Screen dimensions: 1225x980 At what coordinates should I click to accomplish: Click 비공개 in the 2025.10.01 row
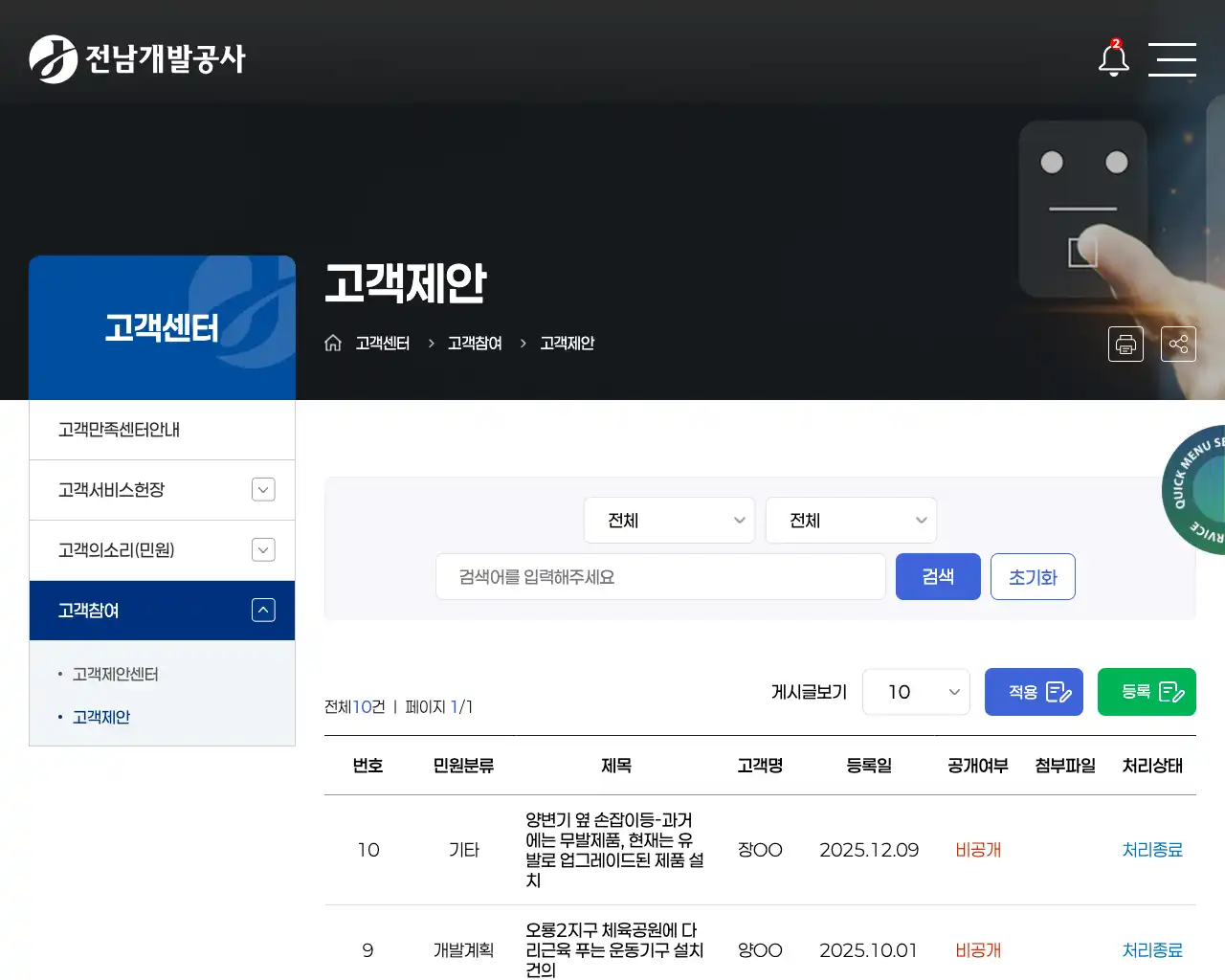pos(978,949)
